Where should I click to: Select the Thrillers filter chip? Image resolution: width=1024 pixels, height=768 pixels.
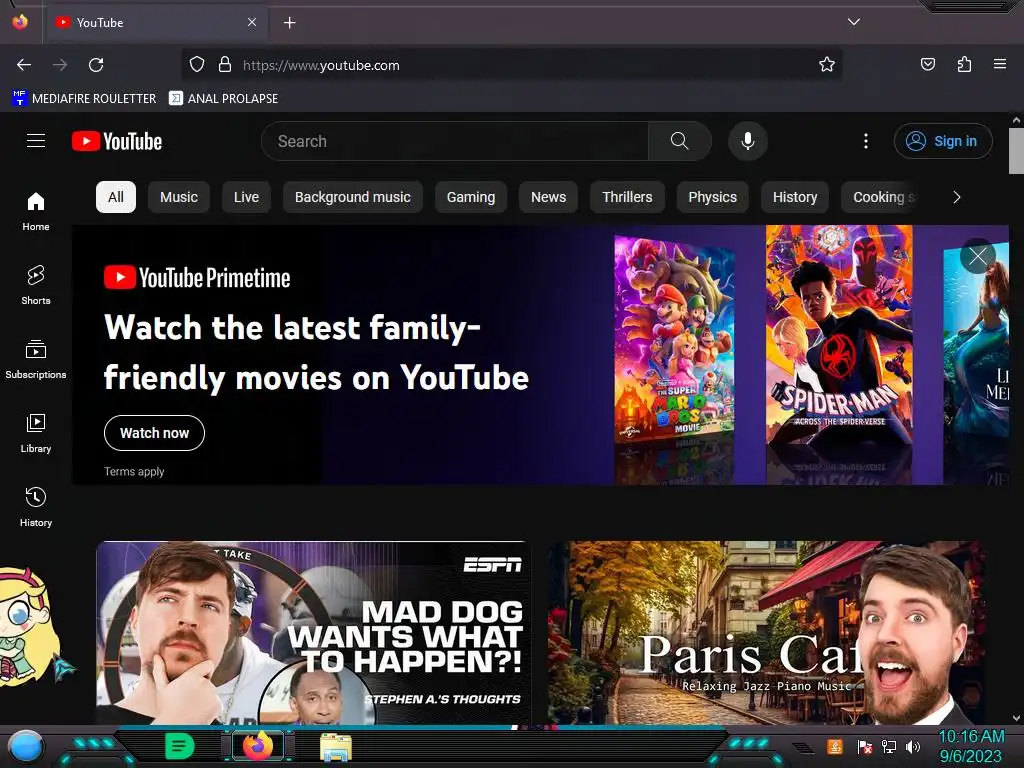627,197
